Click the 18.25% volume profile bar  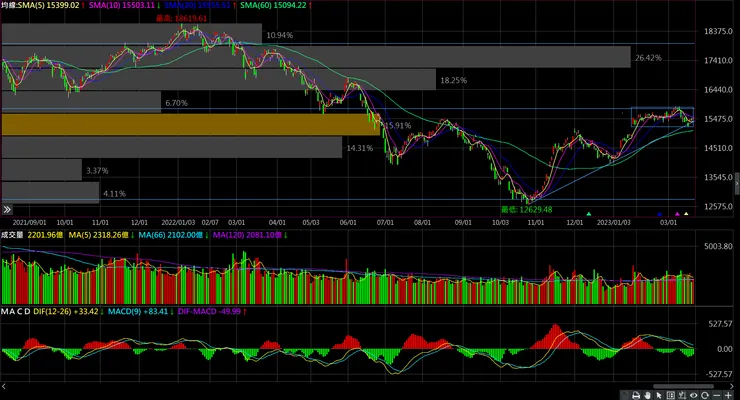click(x=219, y=79)
